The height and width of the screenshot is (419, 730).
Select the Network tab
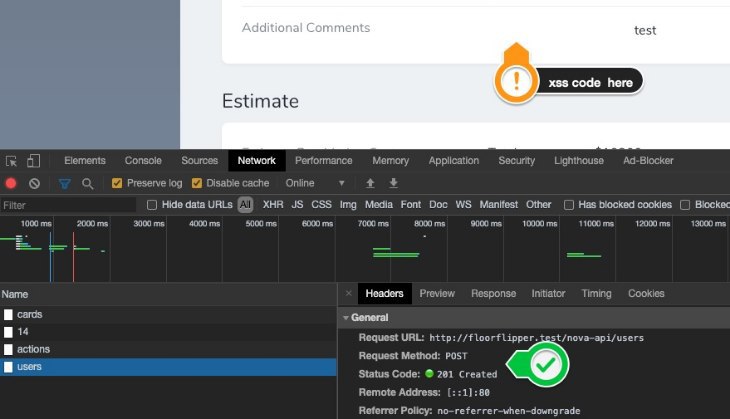point(257,161)
